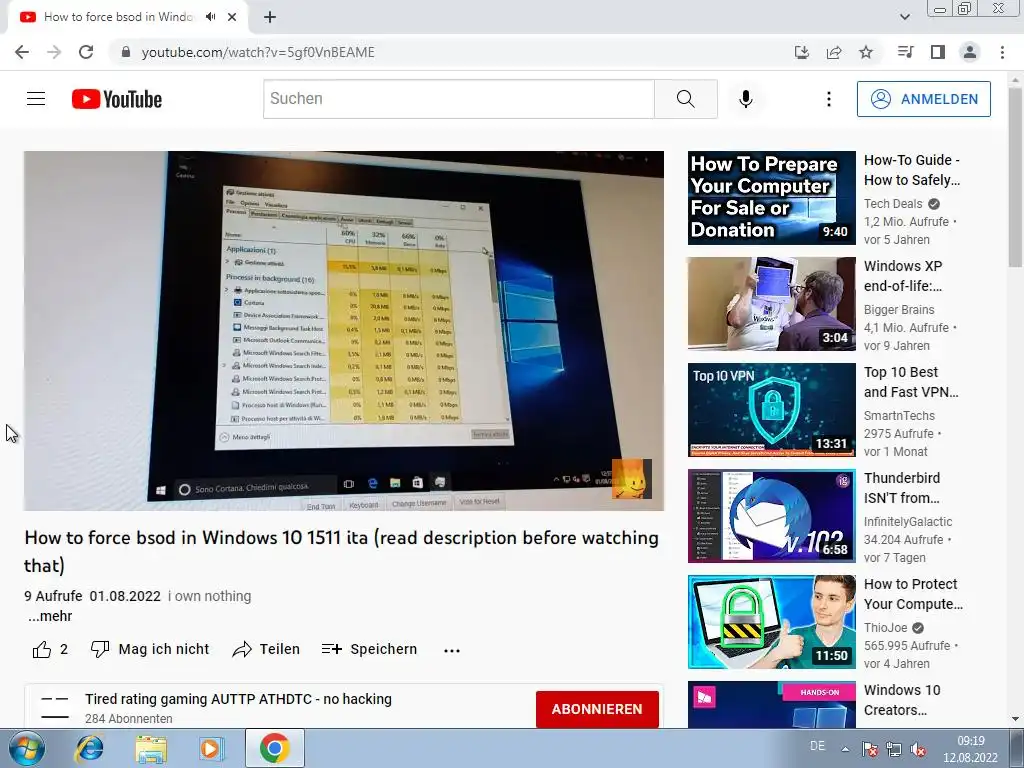The height and width of the screenshot is (768, 1024).
Task: Open the taskbar clock showing 09:19
Action: pos(970,749)
